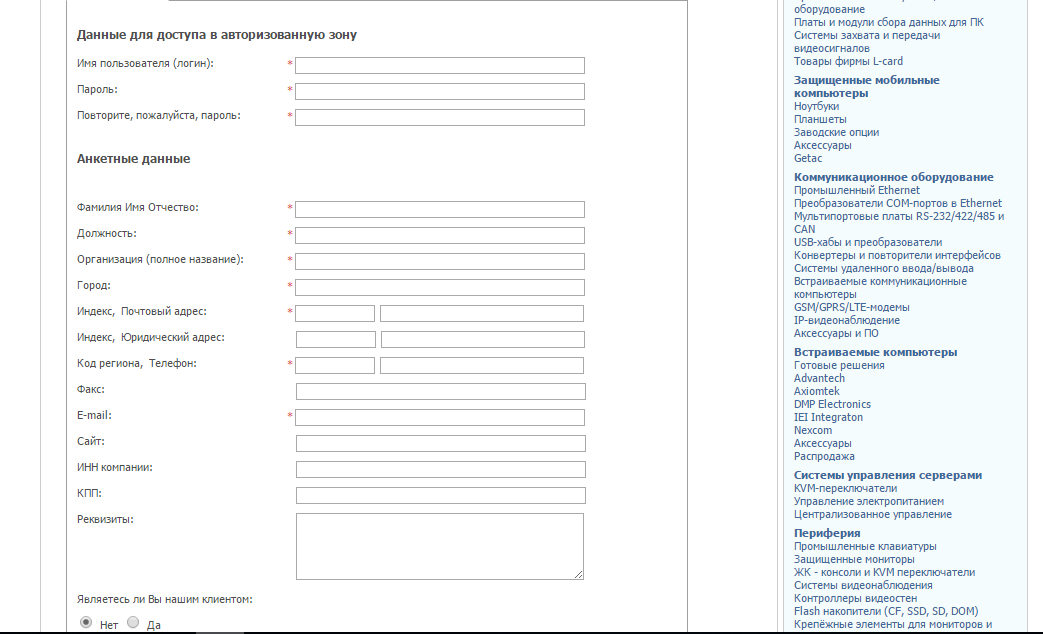
Task: Open Заводские опции link
Action: tap(836, 132)
